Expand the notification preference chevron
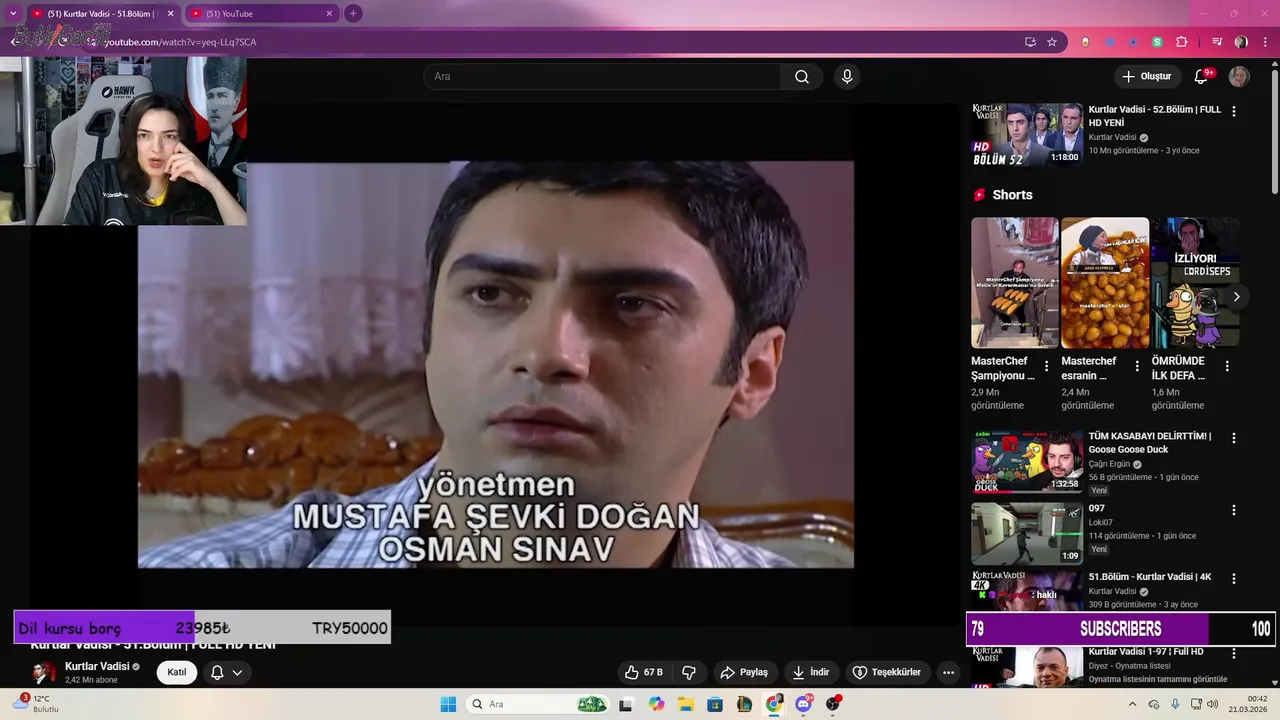Viewport: 1280px width, 720px height. point(238,672)
